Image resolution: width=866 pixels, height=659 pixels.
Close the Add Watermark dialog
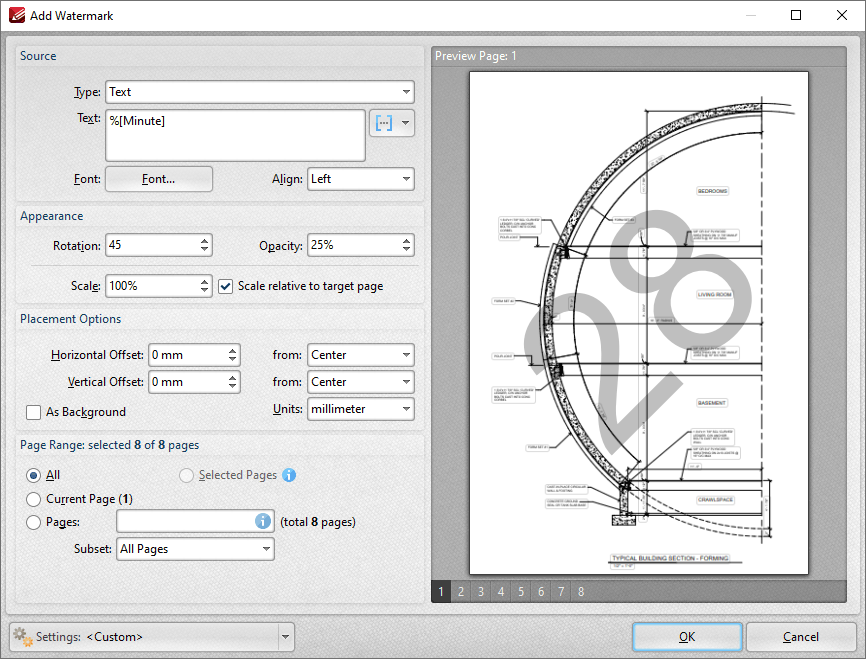pos(842,15)
